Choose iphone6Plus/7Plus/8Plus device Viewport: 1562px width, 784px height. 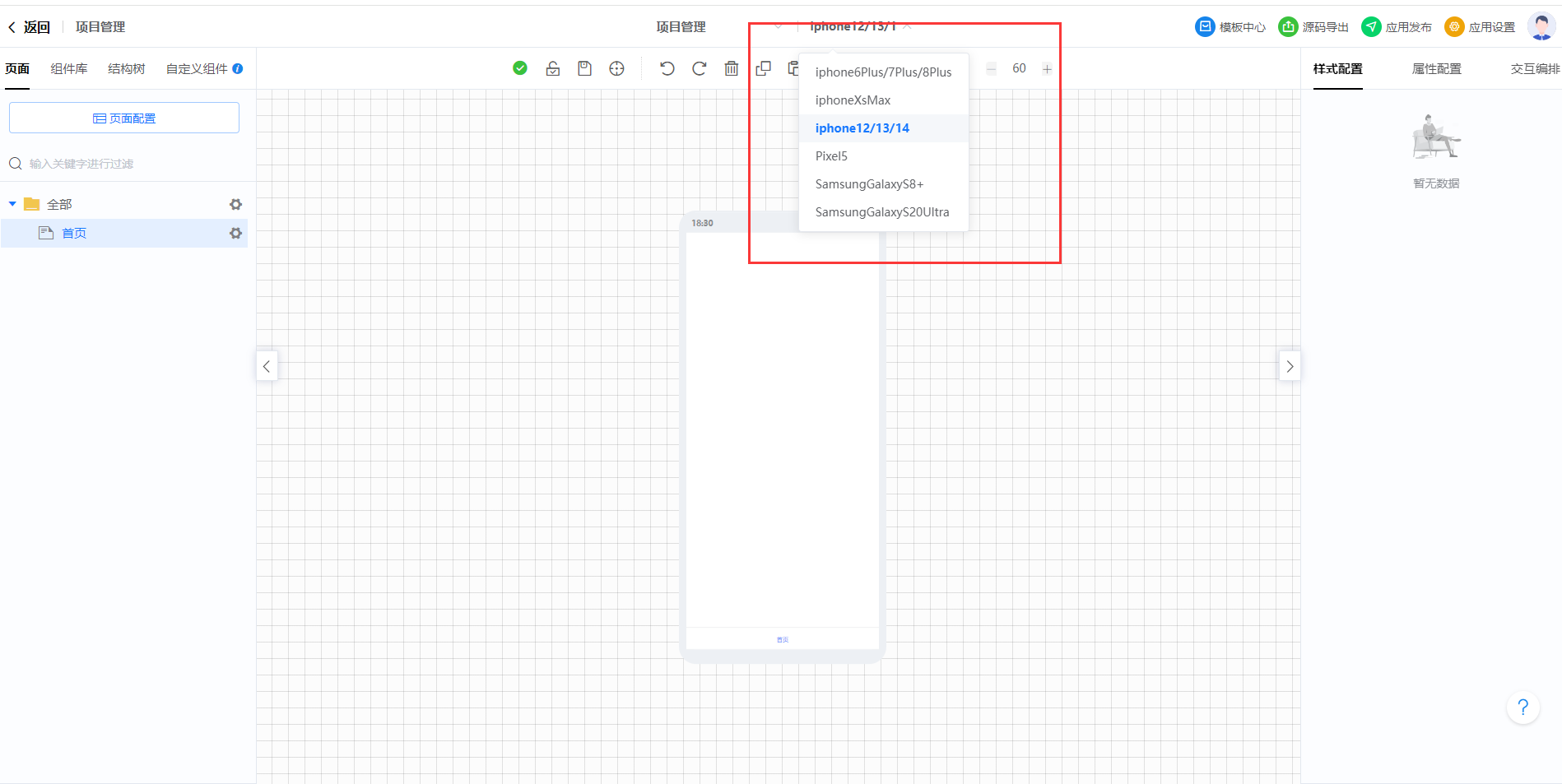point(884,72)
